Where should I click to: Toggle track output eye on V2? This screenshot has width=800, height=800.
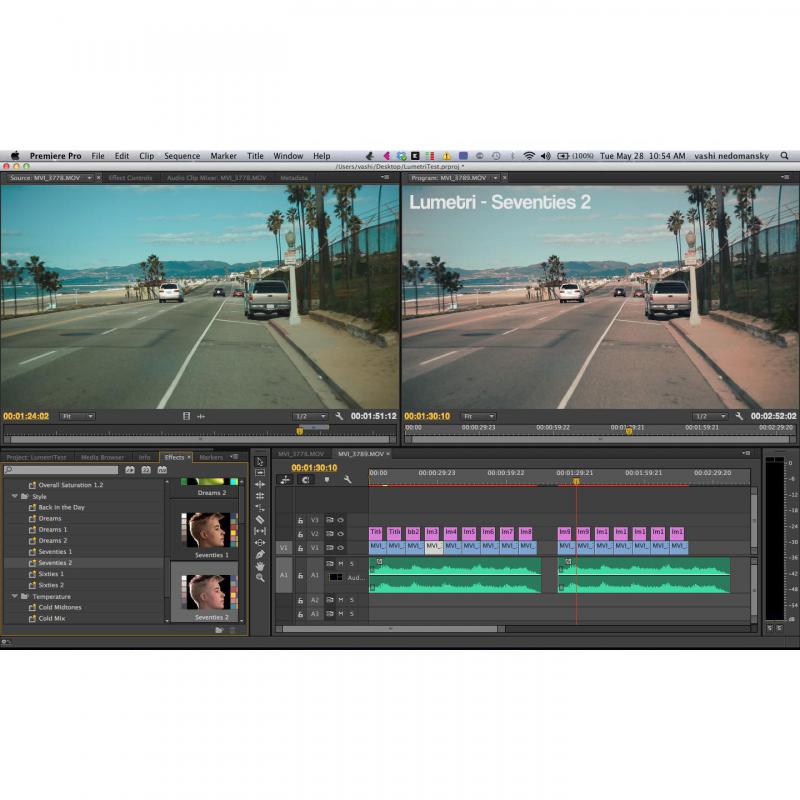pyautogui.click(x=340, y=534)
